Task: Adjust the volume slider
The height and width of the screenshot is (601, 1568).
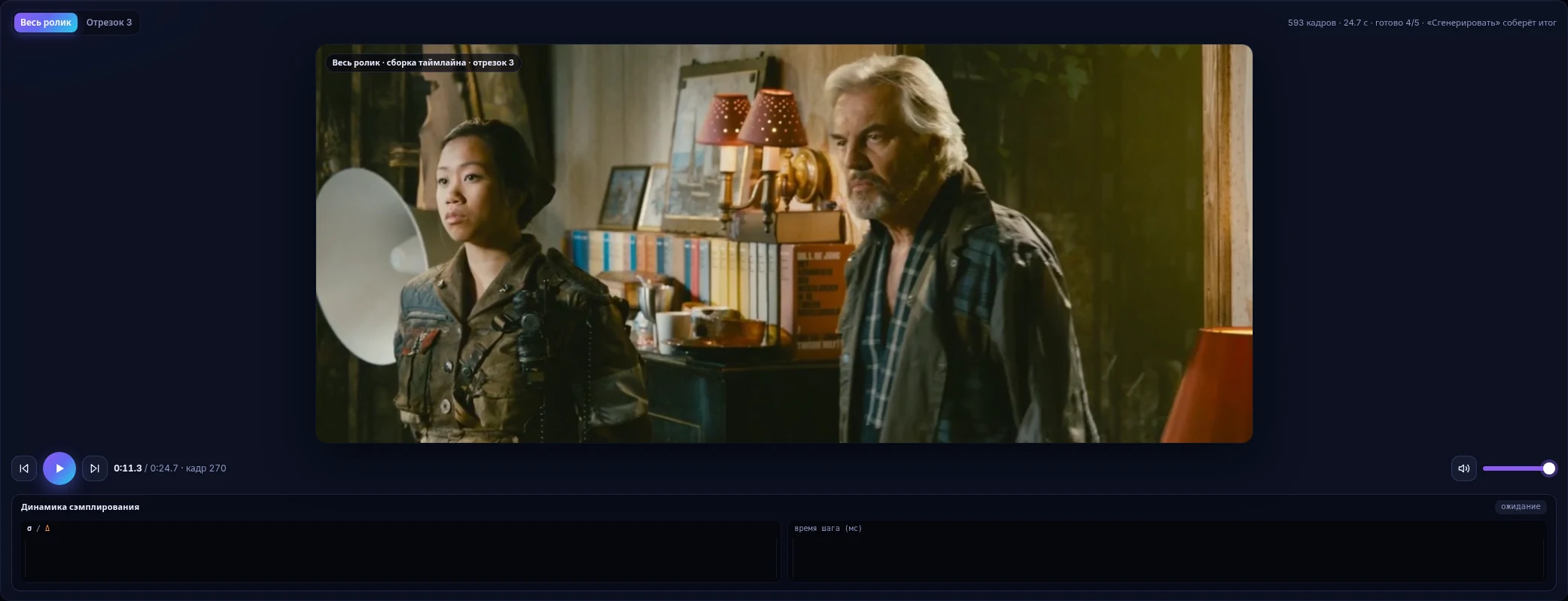Action: click(x=1519, y=468)
